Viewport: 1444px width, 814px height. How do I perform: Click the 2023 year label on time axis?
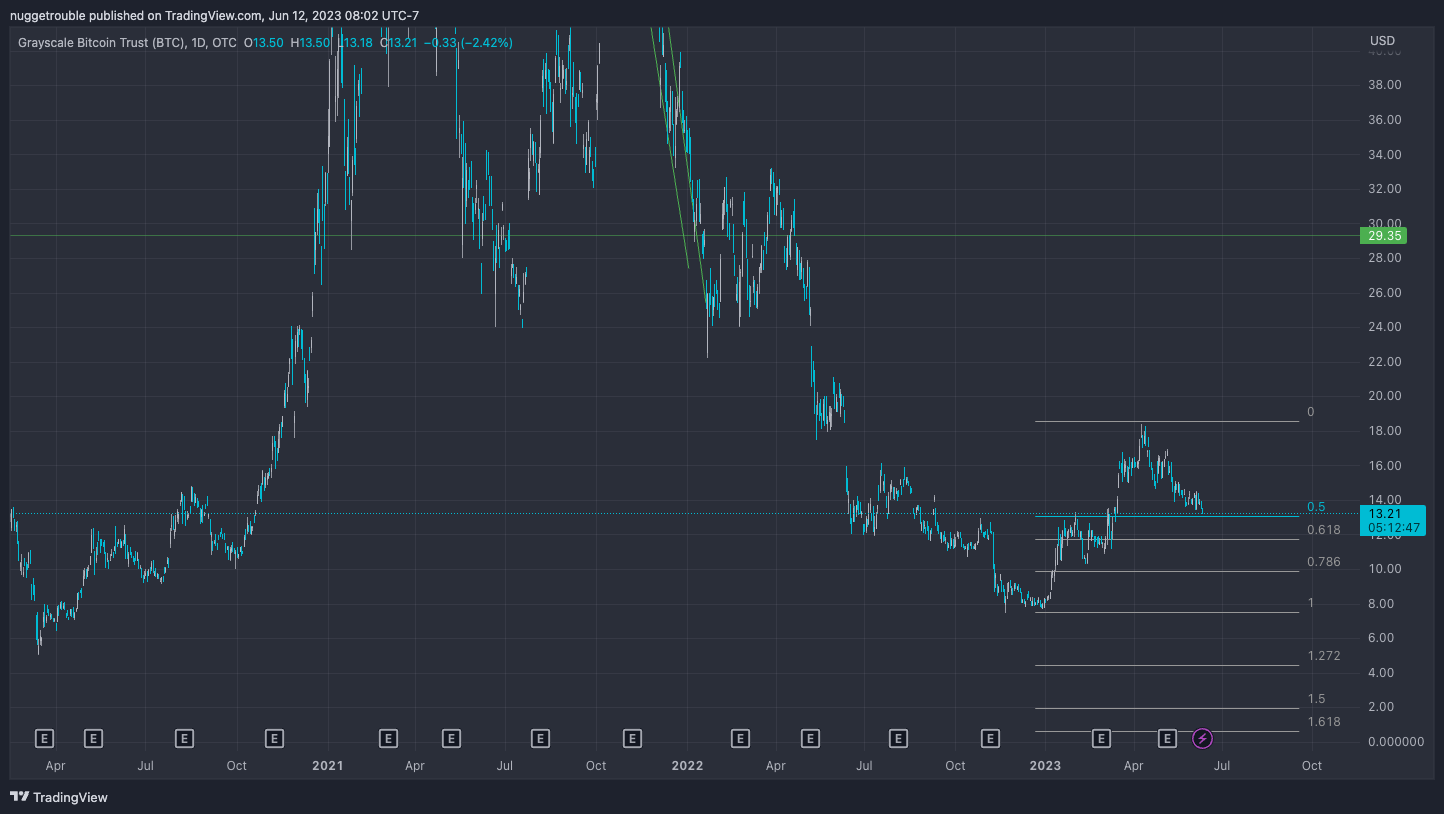click(x=1045, y=766)
